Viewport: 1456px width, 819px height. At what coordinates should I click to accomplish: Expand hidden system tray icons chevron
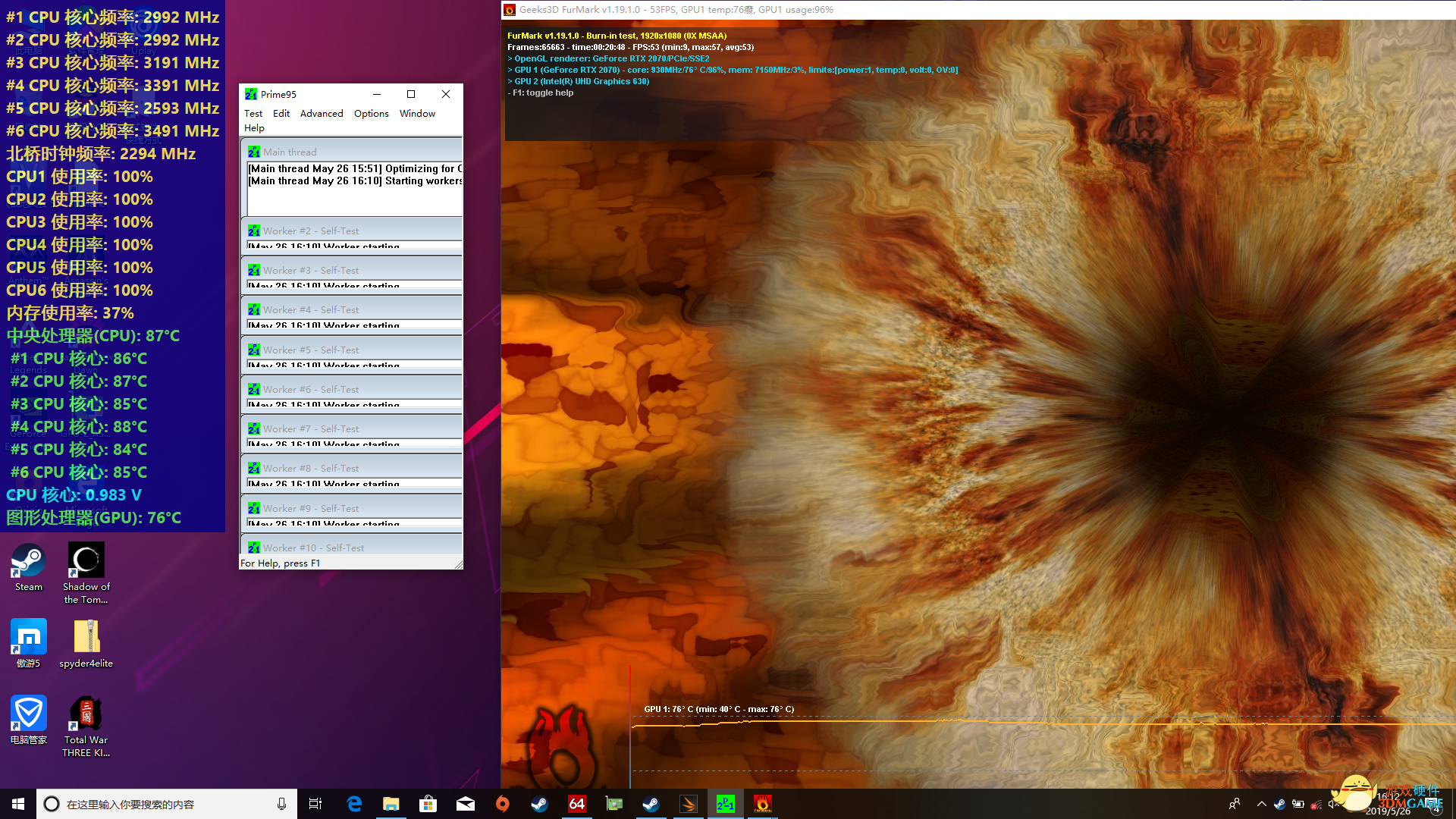[x=1261, y=804]
